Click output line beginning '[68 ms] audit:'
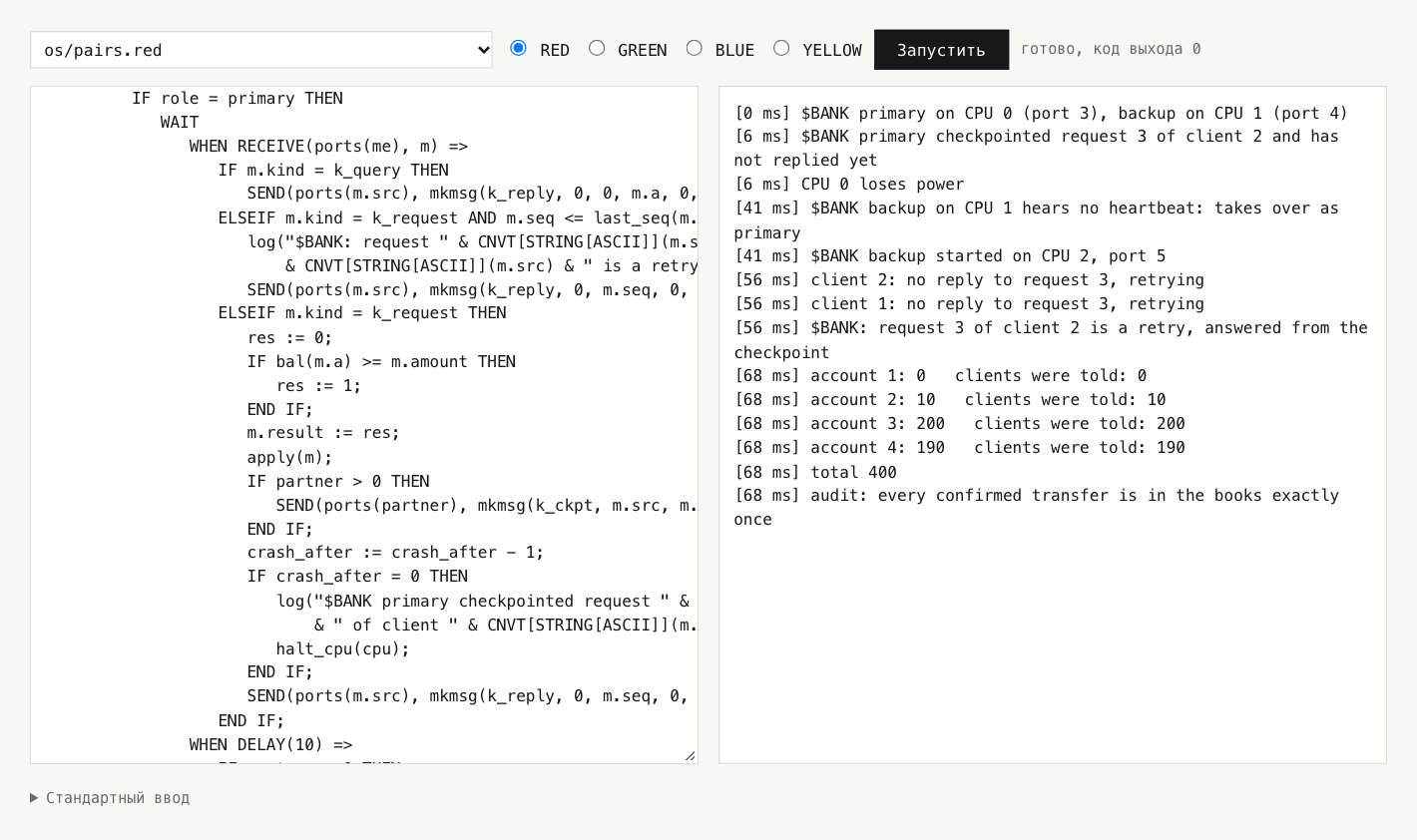This screenshot has height=840, width=1417. [1036, 508]
